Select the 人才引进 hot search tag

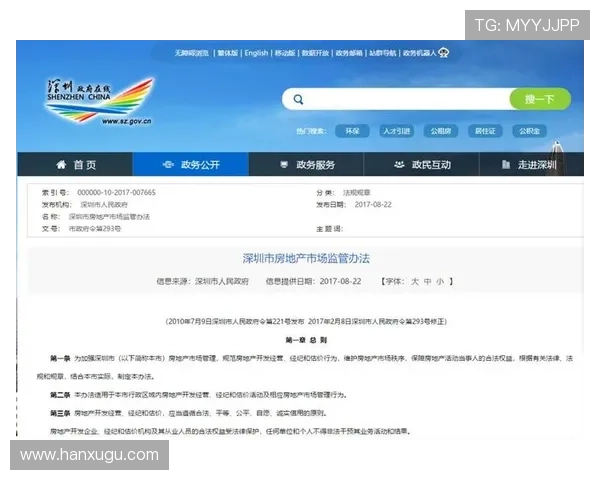(396, 131)
